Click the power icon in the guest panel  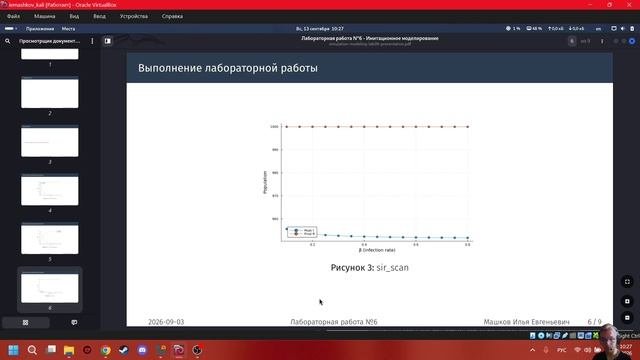click(632, 29)
